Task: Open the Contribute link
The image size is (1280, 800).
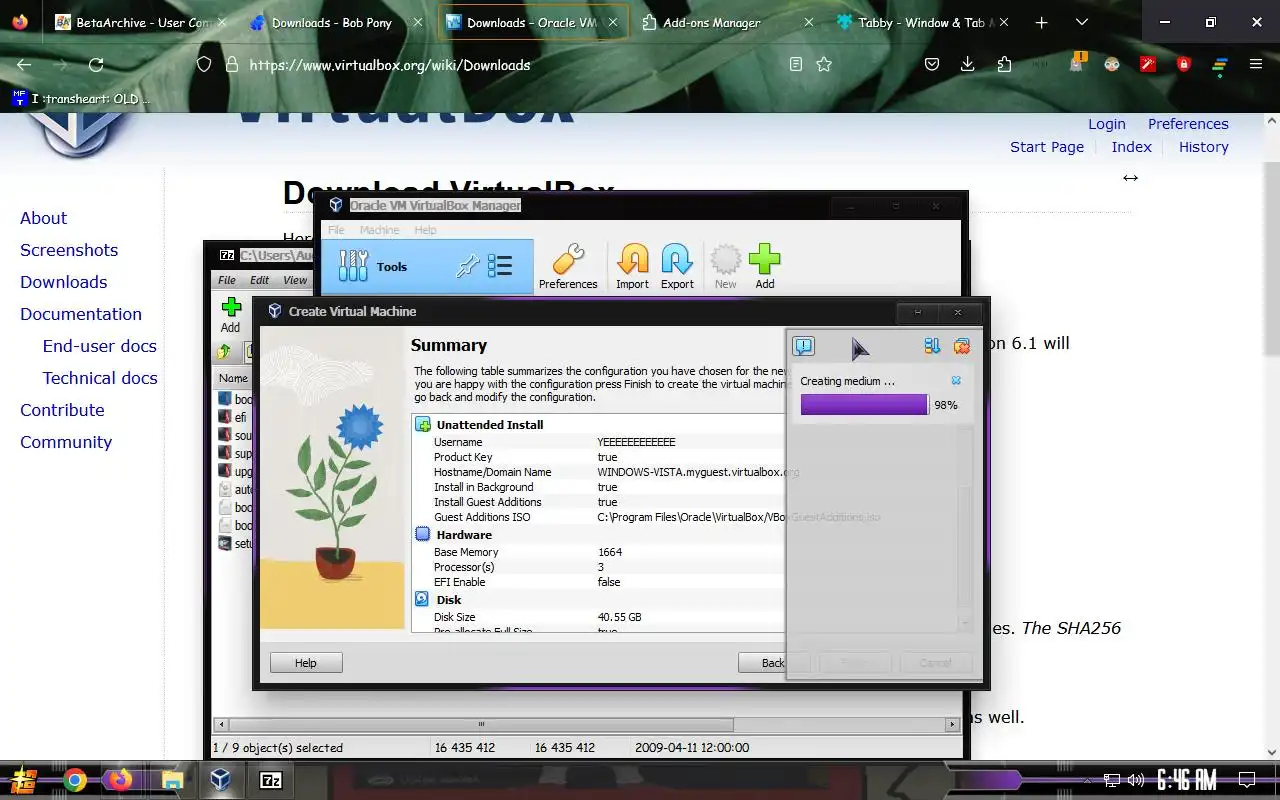Action: tap(62, 410)
